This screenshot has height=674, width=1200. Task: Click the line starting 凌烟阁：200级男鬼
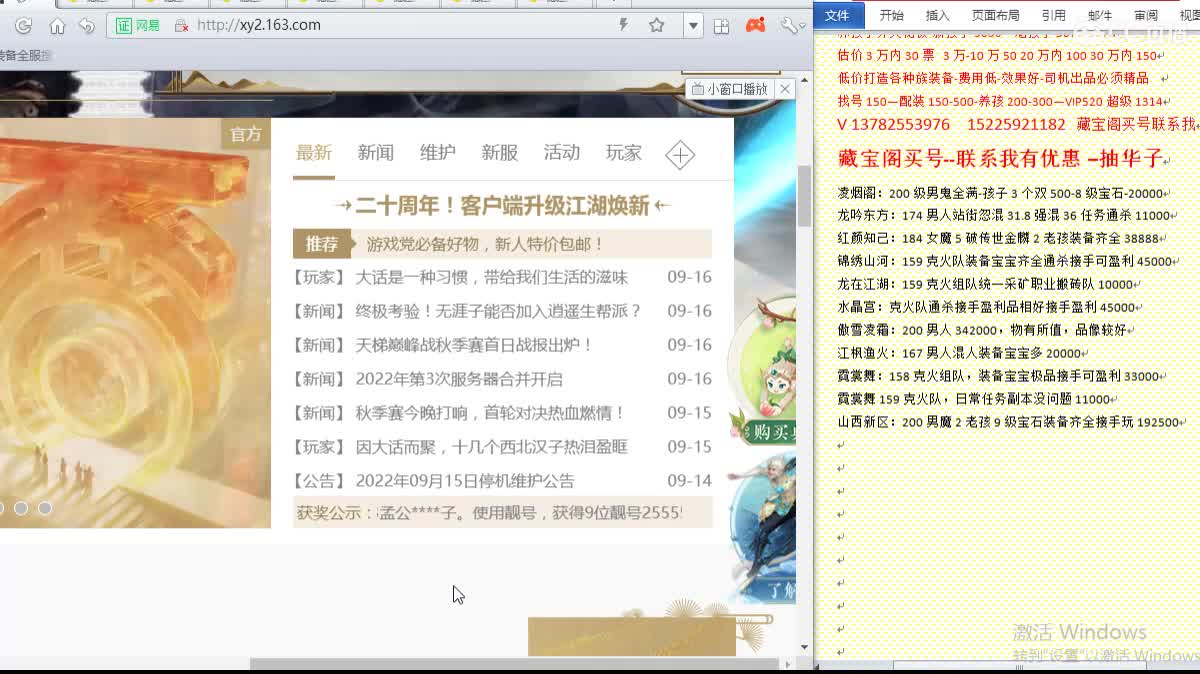(1000, 193)
